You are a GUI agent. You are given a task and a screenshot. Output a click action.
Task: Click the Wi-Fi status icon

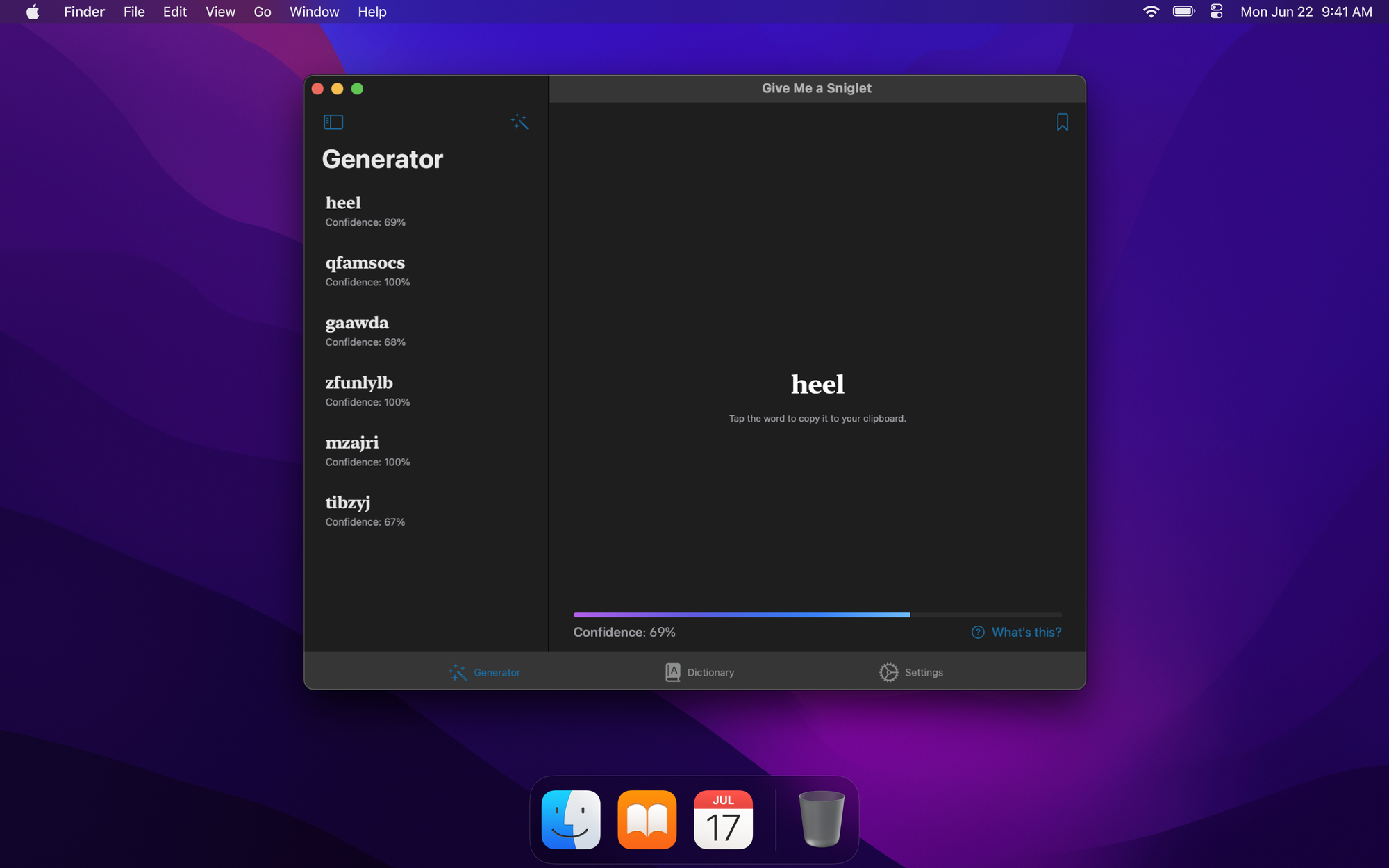click(1151, 12)
